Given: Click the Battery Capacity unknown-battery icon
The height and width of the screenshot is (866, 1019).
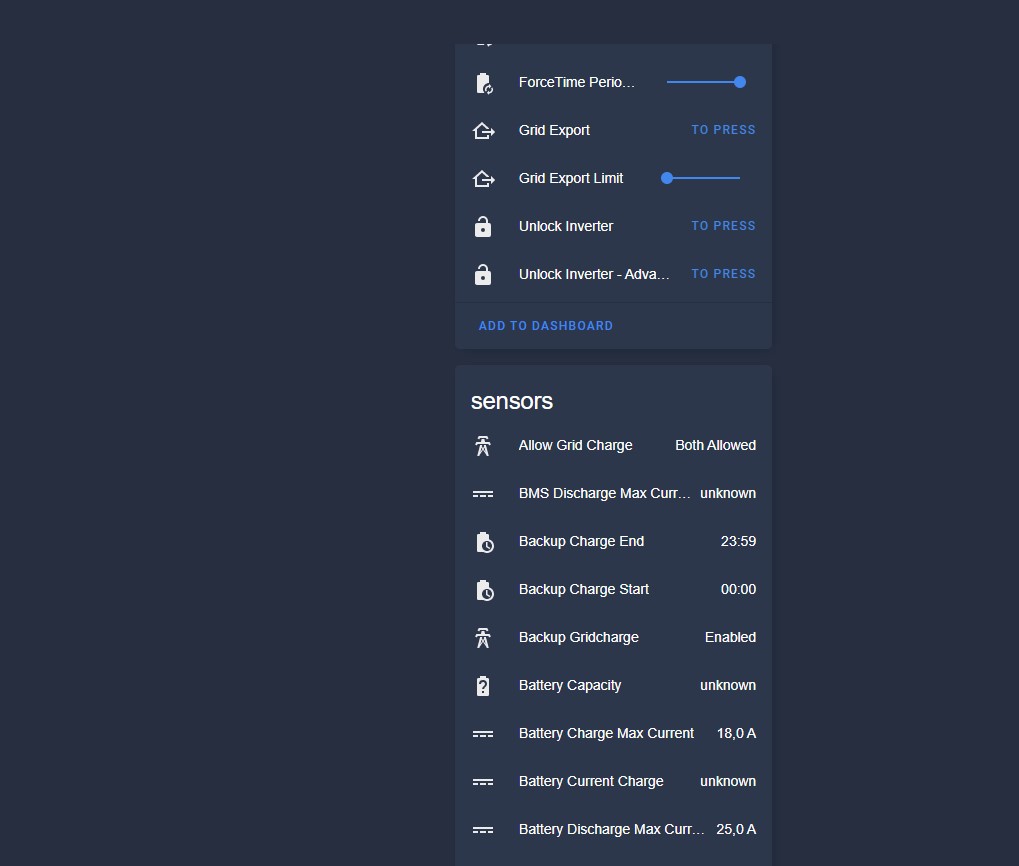Looking at the screenshot, I should (483, 686).
